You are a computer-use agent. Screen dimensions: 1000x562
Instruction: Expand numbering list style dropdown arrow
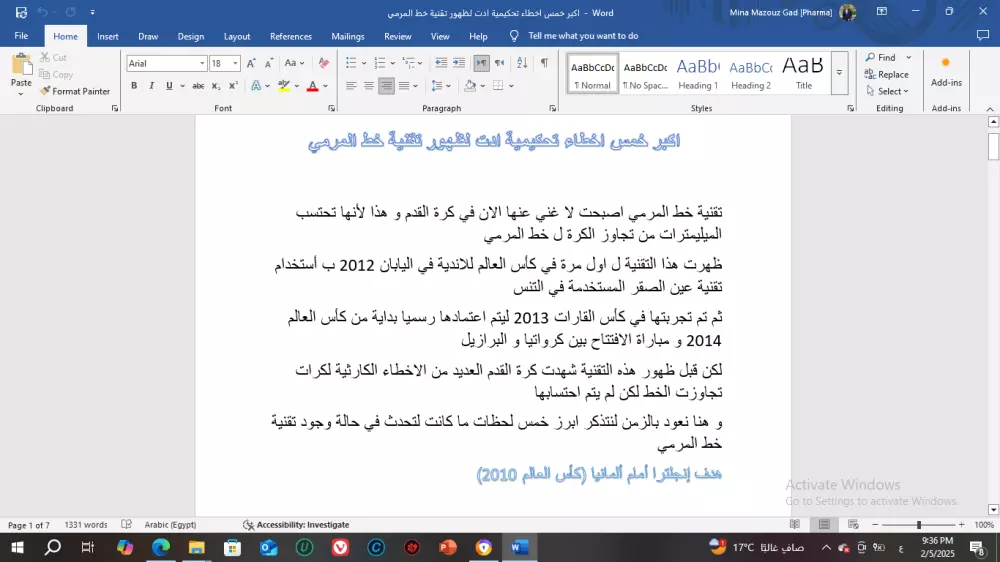click(393, 63)
